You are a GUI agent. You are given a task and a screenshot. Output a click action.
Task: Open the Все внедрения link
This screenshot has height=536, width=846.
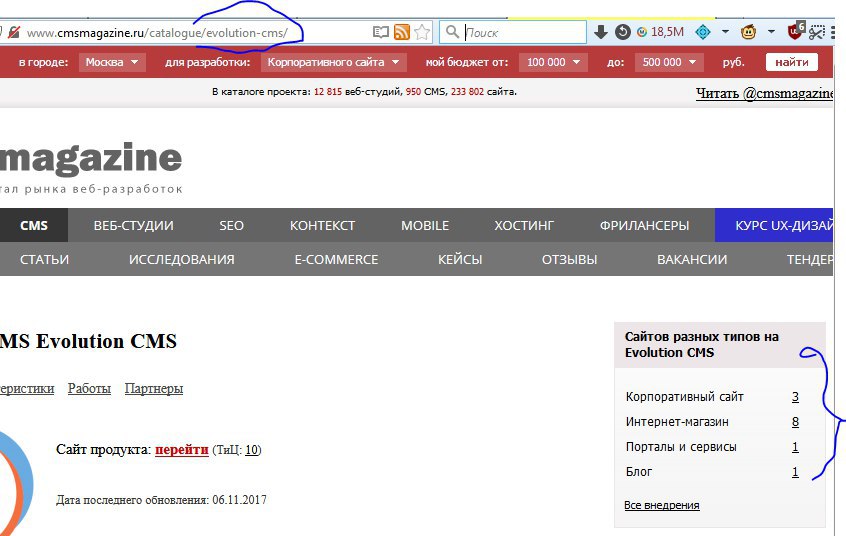click(x=661, y=505)
